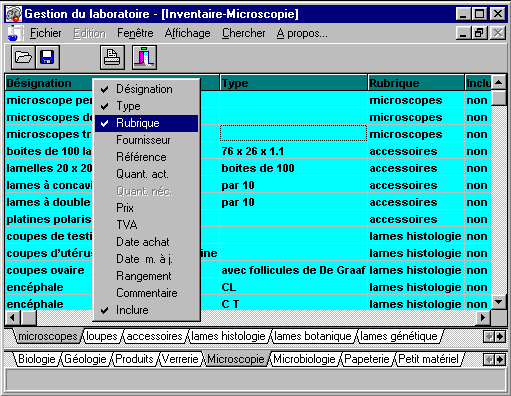Enable the Référence column
The height and width of the screenshot is (396, 511).
pyautogui.click(x=146, y=157)
